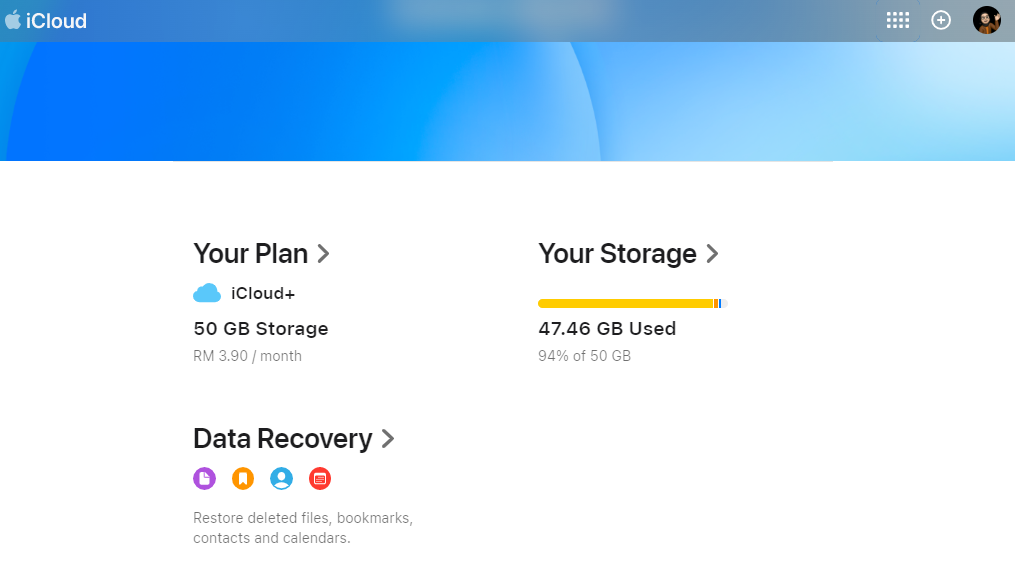Expand the Your Storage chevron
1015x571 pixels.
(712, 254)
